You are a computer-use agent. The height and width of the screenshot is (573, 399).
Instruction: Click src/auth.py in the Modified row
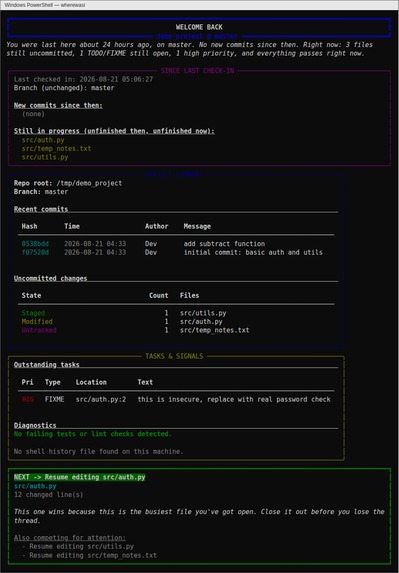pos(201,322)
